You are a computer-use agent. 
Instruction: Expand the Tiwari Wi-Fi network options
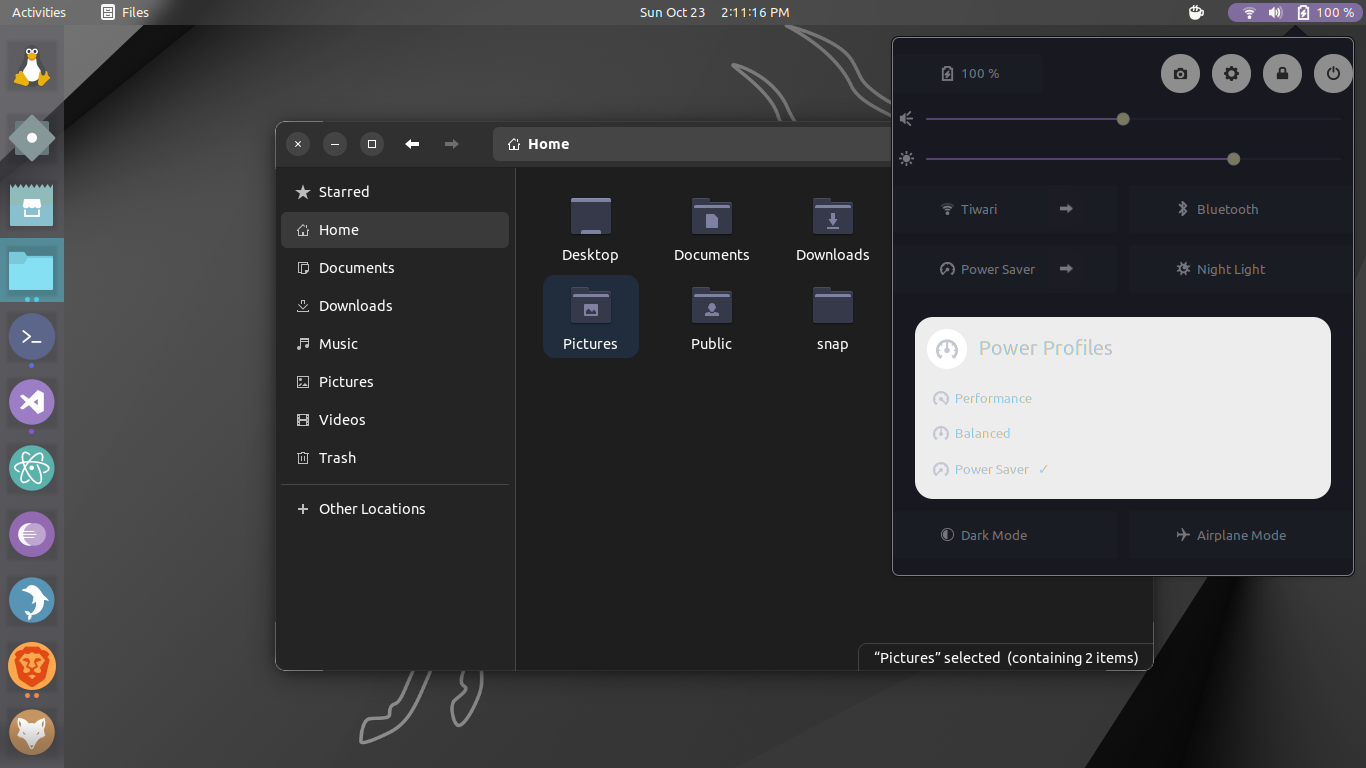(x=1065, y=209)
